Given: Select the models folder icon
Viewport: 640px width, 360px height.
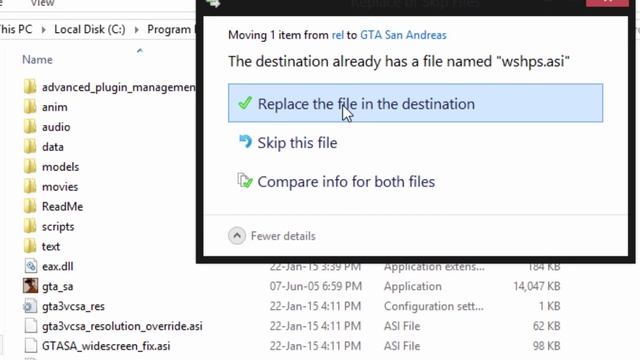Looking at the screenshot, I should tap(30, 167).
